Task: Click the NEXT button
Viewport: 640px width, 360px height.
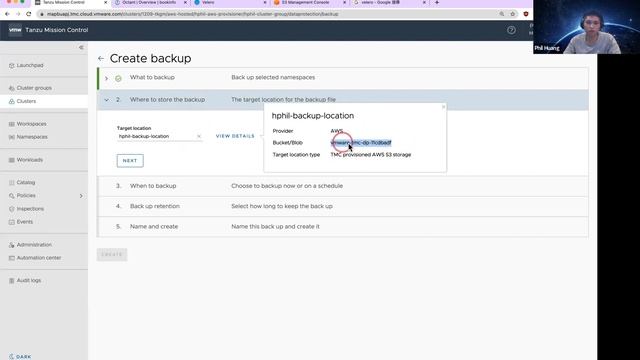Action: [x=130, y=161]
